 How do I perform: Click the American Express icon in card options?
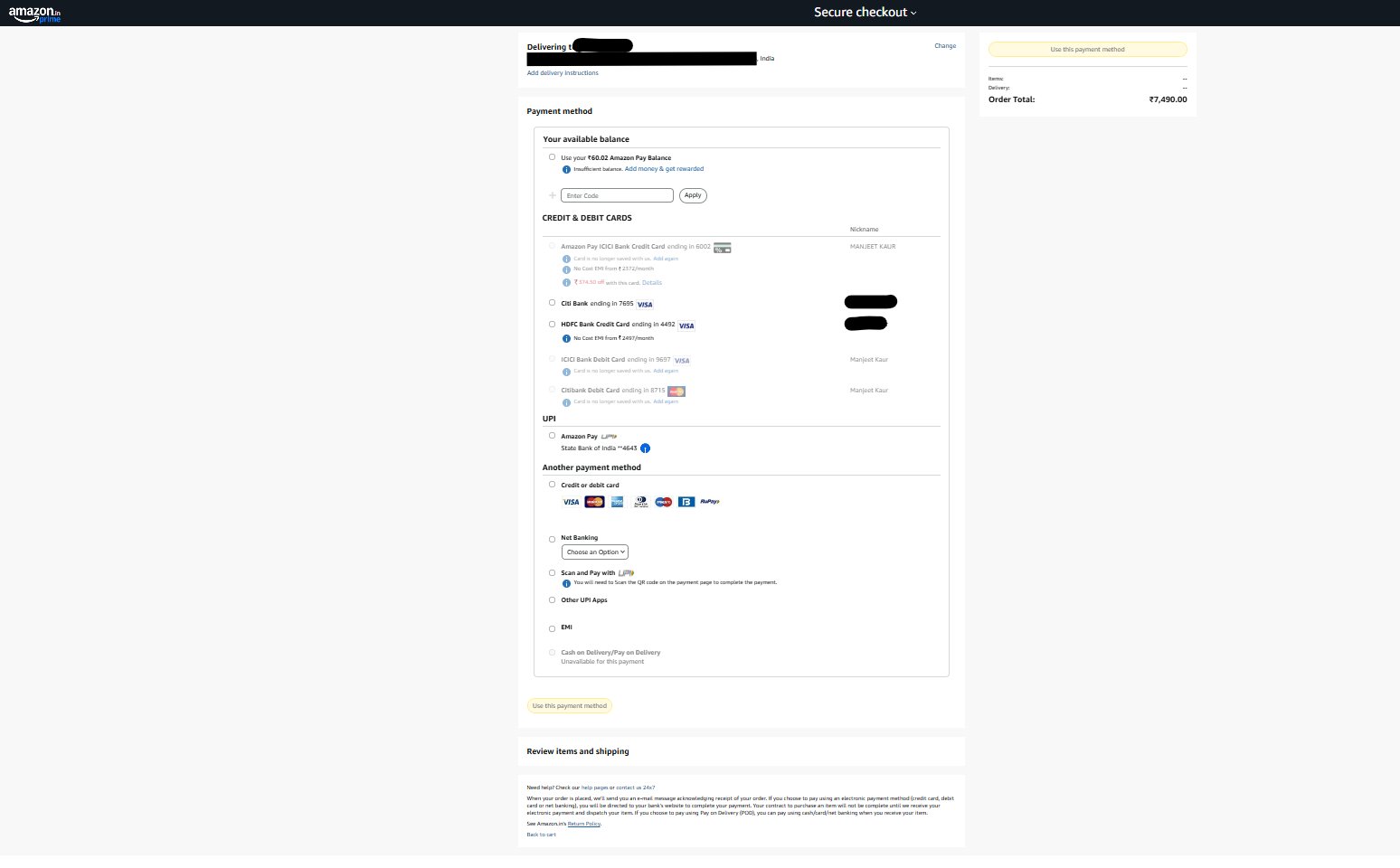[617, 502]
